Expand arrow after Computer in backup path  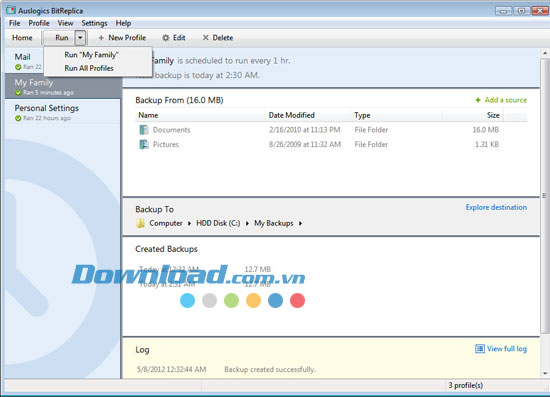point(189,223)
